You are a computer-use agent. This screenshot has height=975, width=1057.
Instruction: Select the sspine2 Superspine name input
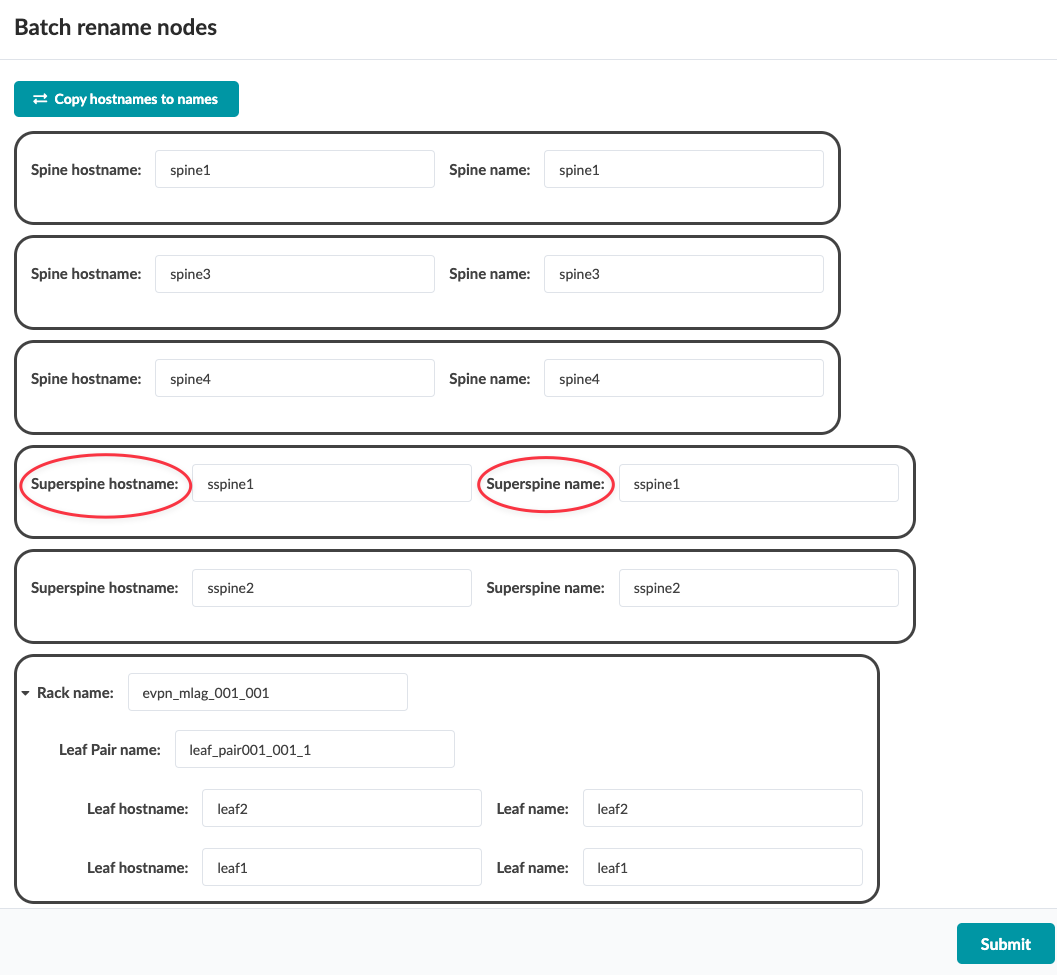point(758,588)
